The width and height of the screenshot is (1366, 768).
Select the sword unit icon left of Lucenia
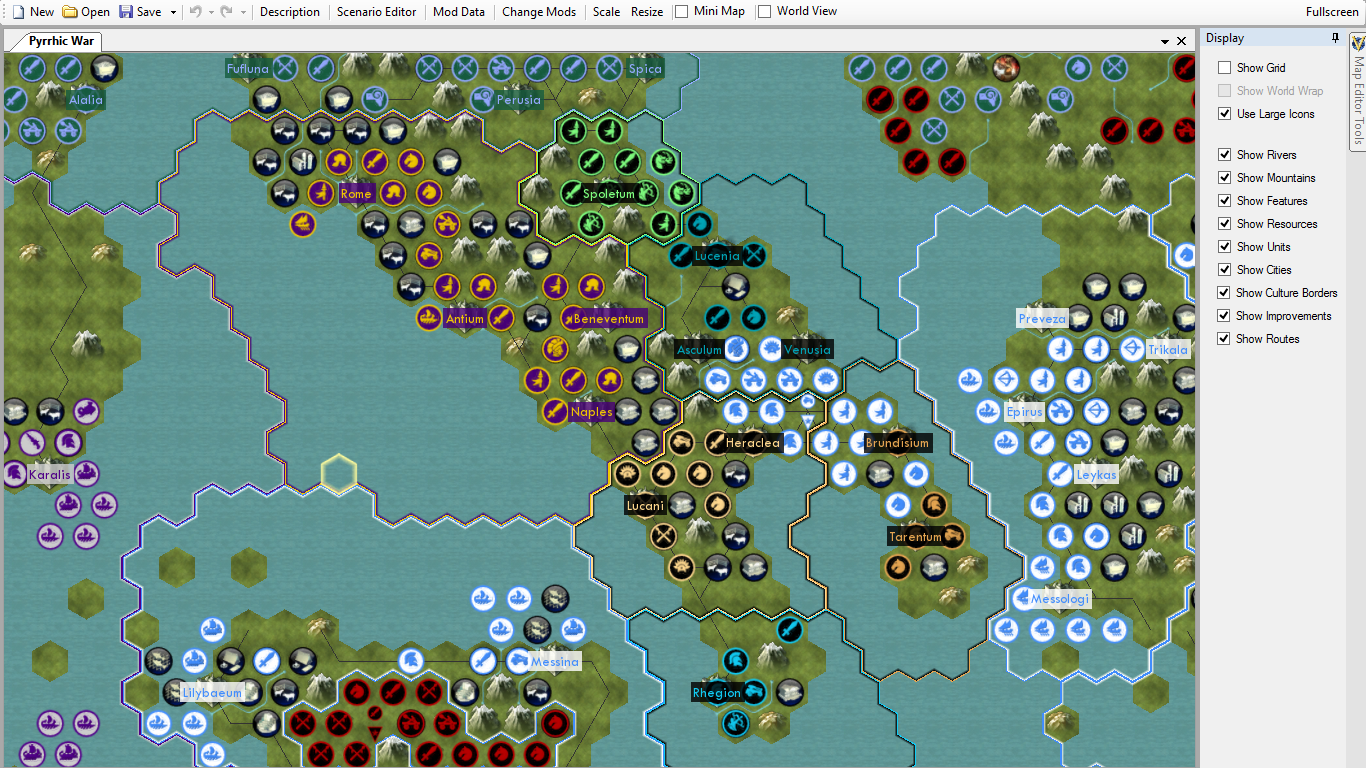point(680,255)
